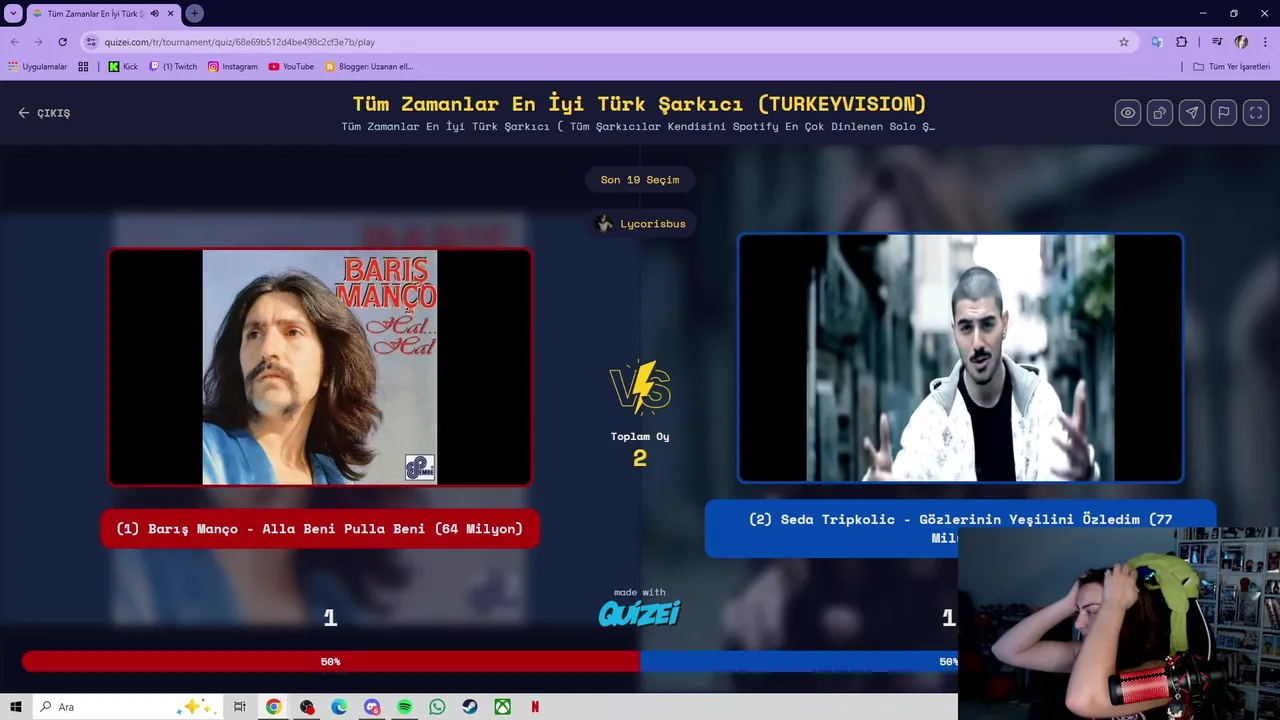Bookmark the page with the star icon
The height and width of the screenshot is (720, 1280).
(1124, 42)
